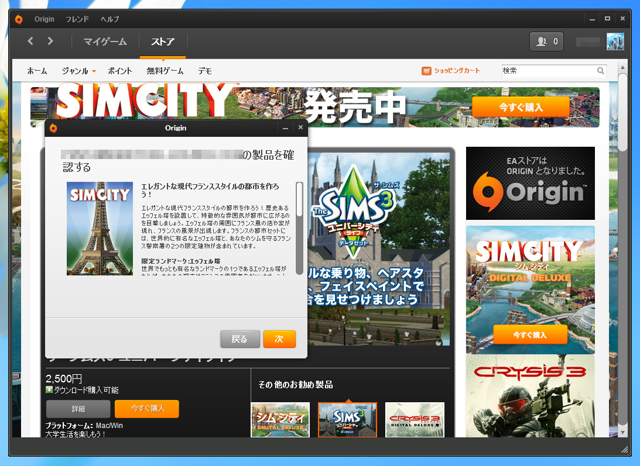
Task: Go forward with the right arrow
Action: (x=50, y=41)
